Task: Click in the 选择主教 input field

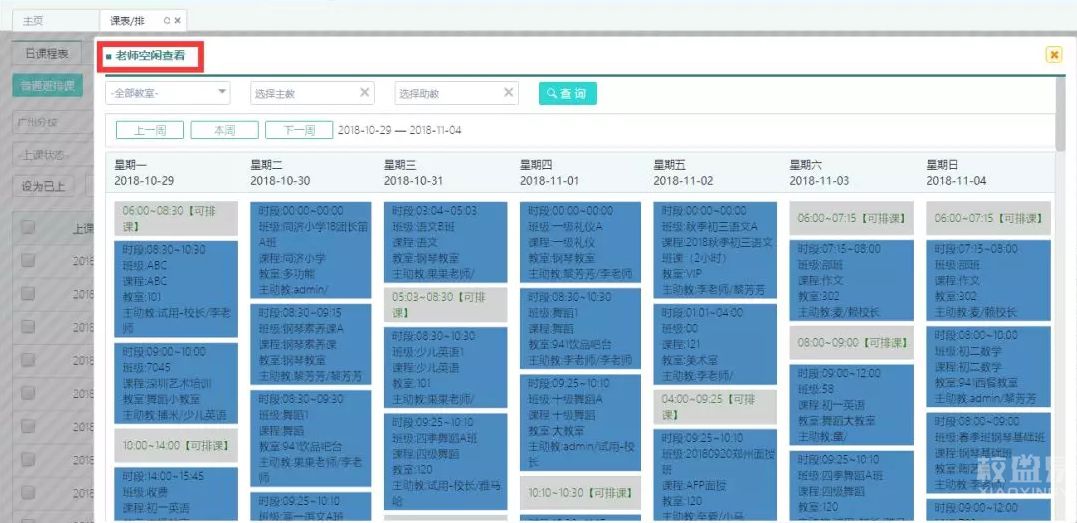Action: tap(302, 93)
